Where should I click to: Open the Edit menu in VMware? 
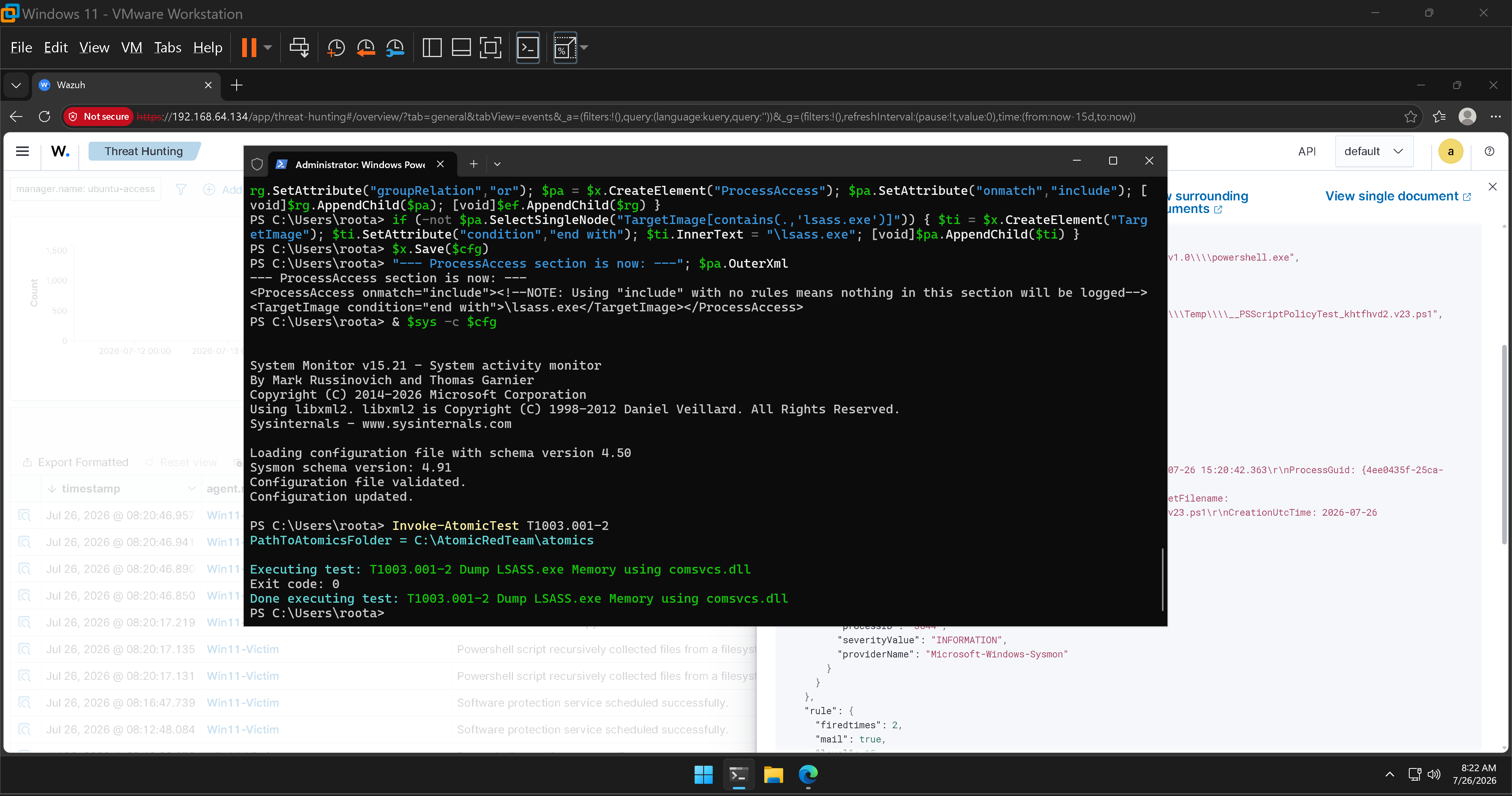[56, 48]
